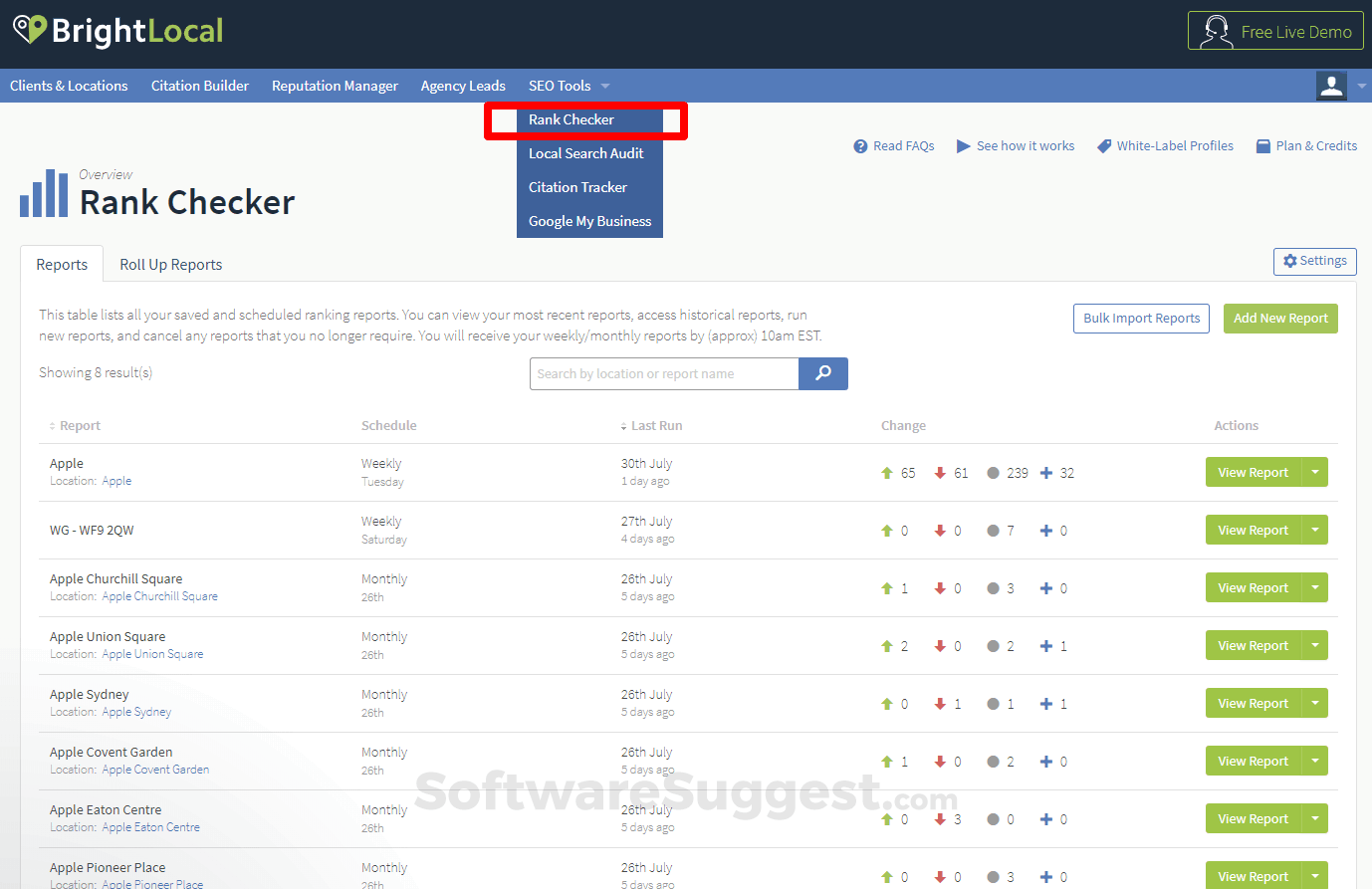Screen dimensions: 1372x889
Task: Open the user account icon top right
Action: click(x=1331, y=86)
